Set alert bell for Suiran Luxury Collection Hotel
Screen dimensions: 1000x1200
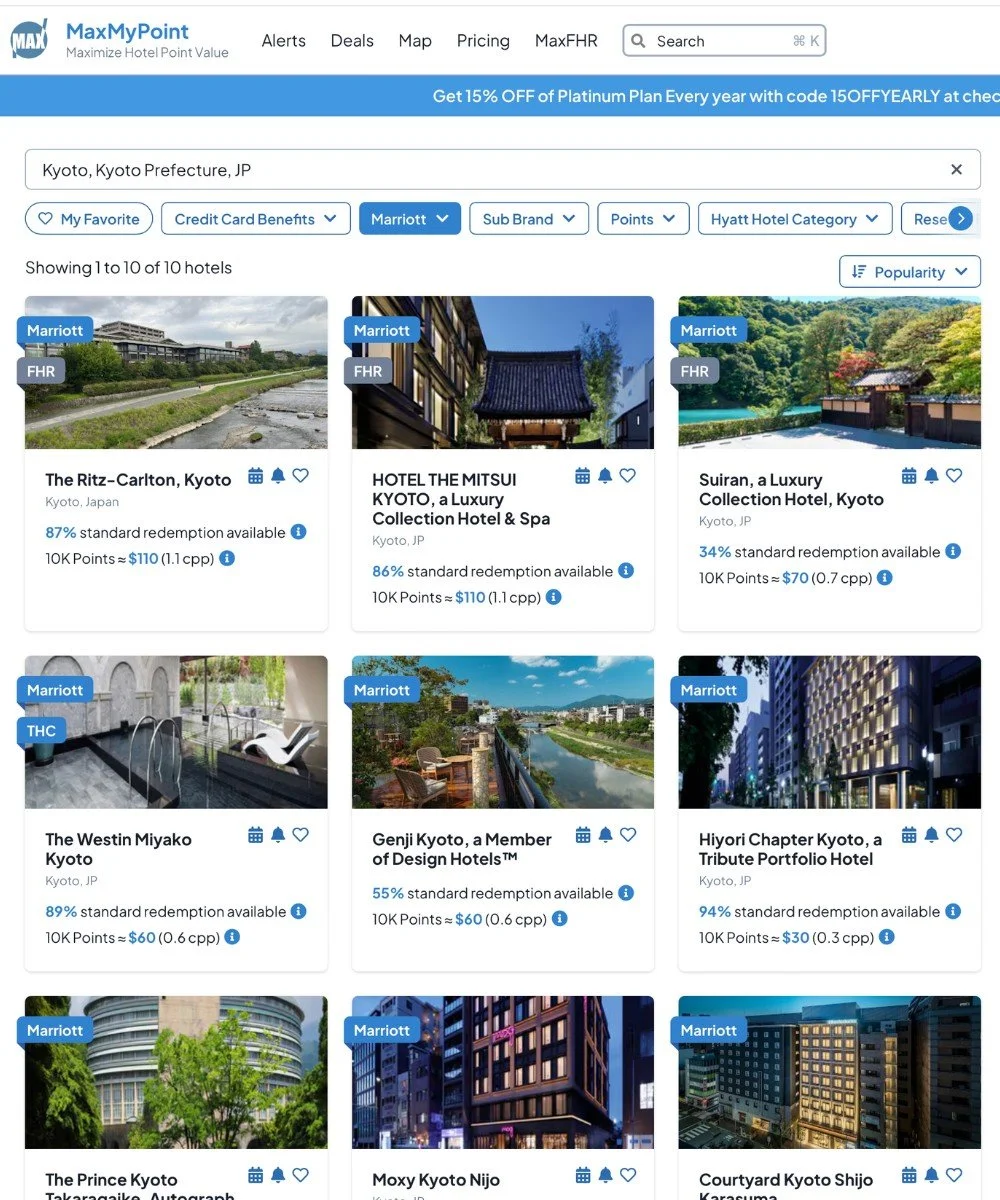(931, 476)
